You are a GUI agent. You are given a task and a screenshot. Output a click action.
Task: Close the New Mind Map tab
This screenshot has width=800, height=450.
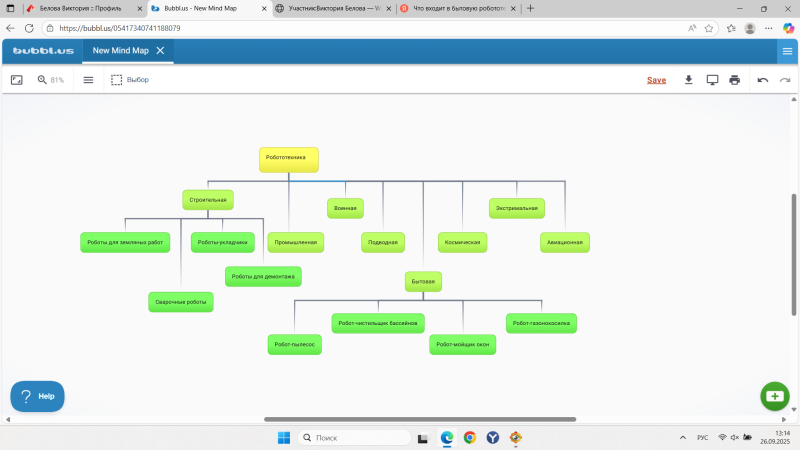coord(160,50)
